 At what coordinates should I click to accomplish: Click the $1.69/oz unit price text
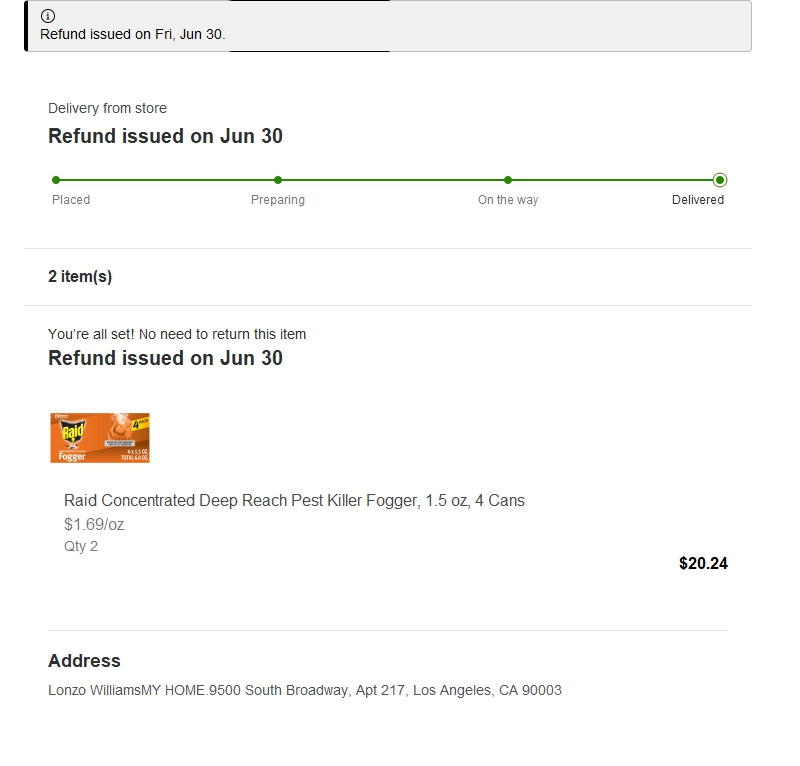click(x=94, y=524)
